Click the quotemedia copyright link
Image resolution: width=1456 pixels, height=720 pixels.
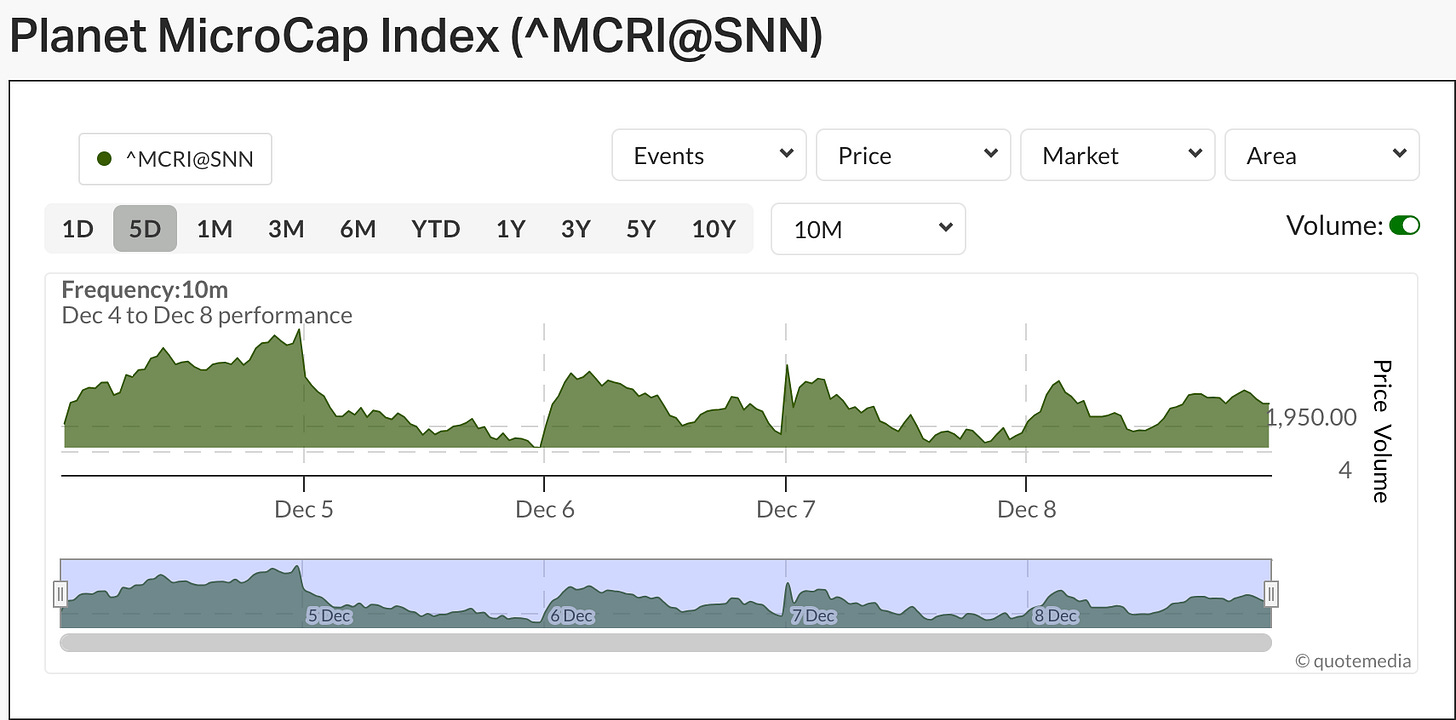[x=1353, y=660]
